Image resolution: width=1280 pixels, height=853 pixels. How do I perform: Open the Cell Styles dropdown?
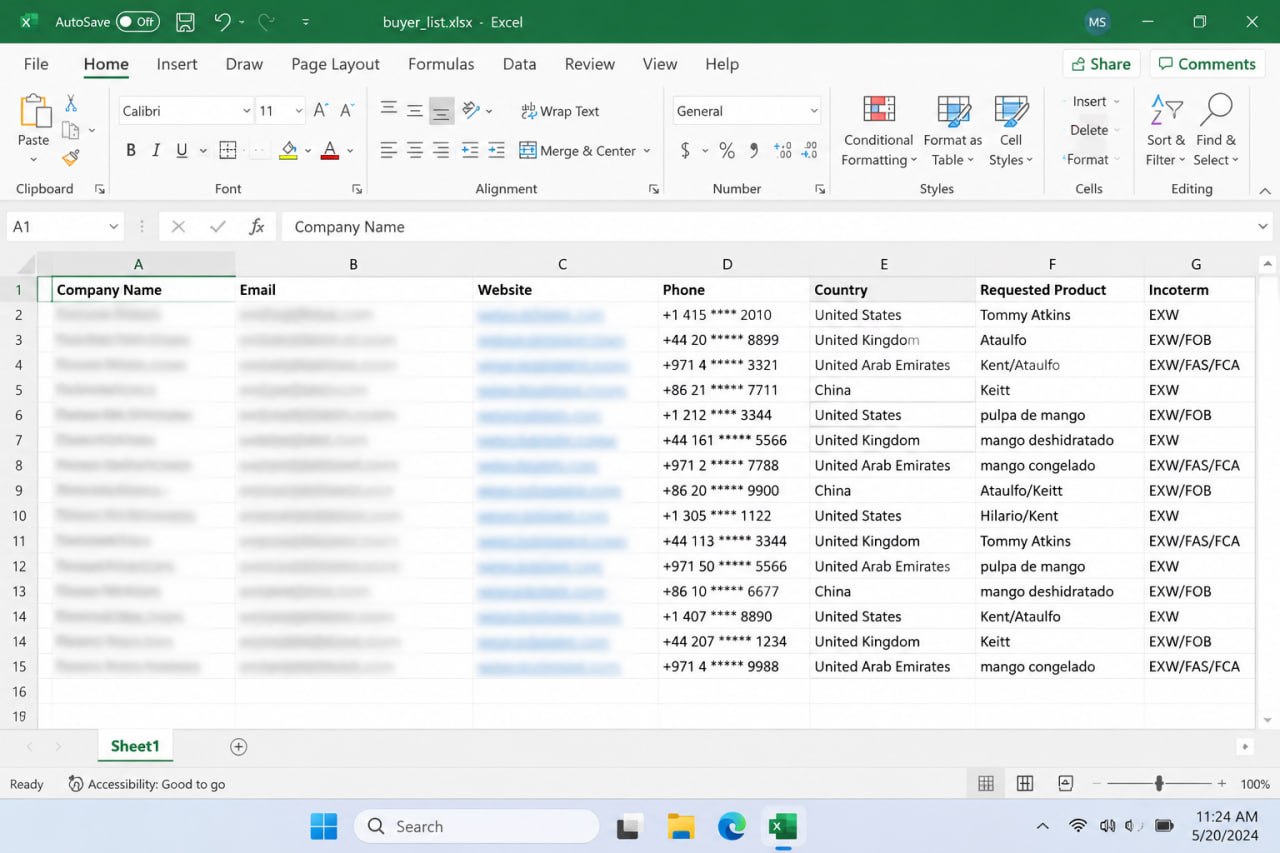(1011, 130)
